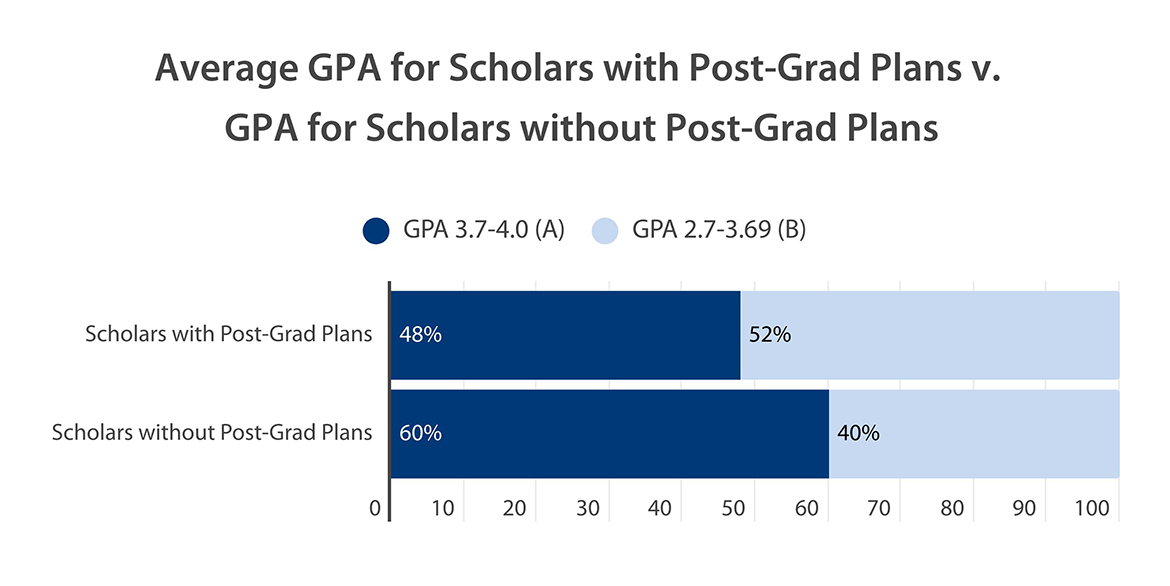Click the 0 axis tick label
This screenshot has width=1170, height=586.
[375, 508]
